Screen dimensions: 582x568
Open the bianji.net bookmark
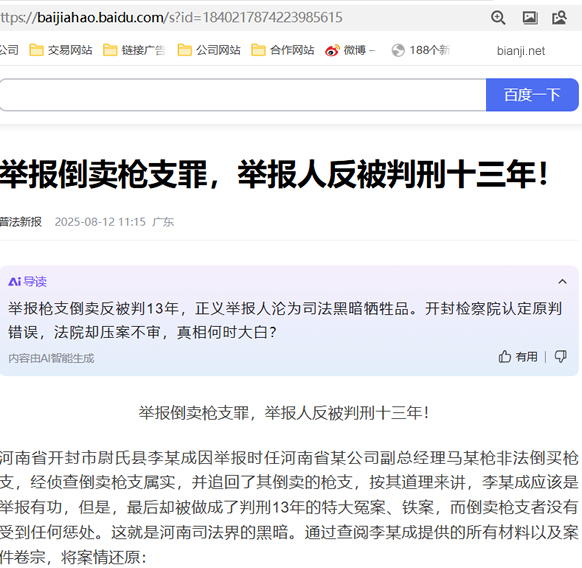tap(521, 51)
